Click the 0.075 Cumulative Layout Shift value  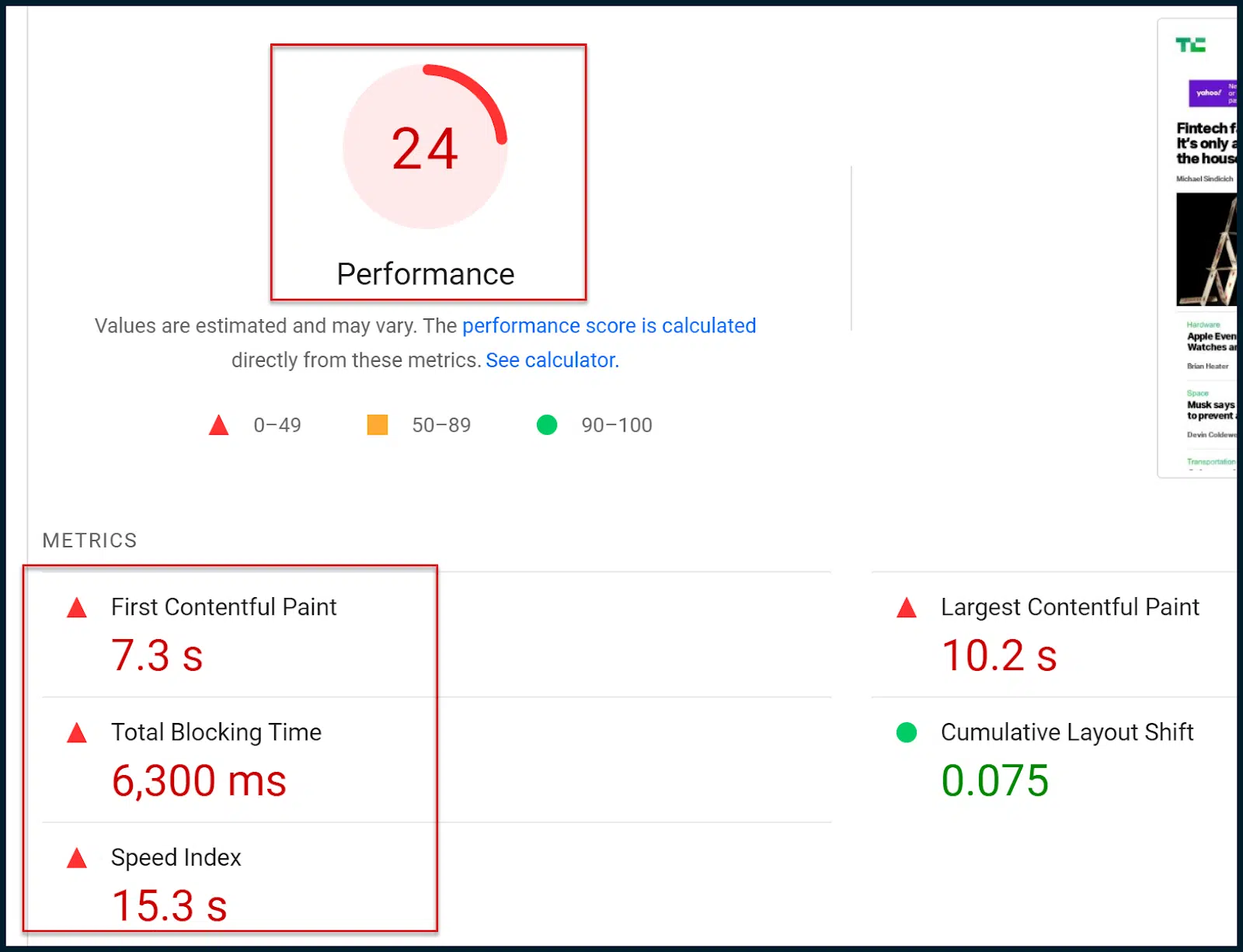click(995, 780)
